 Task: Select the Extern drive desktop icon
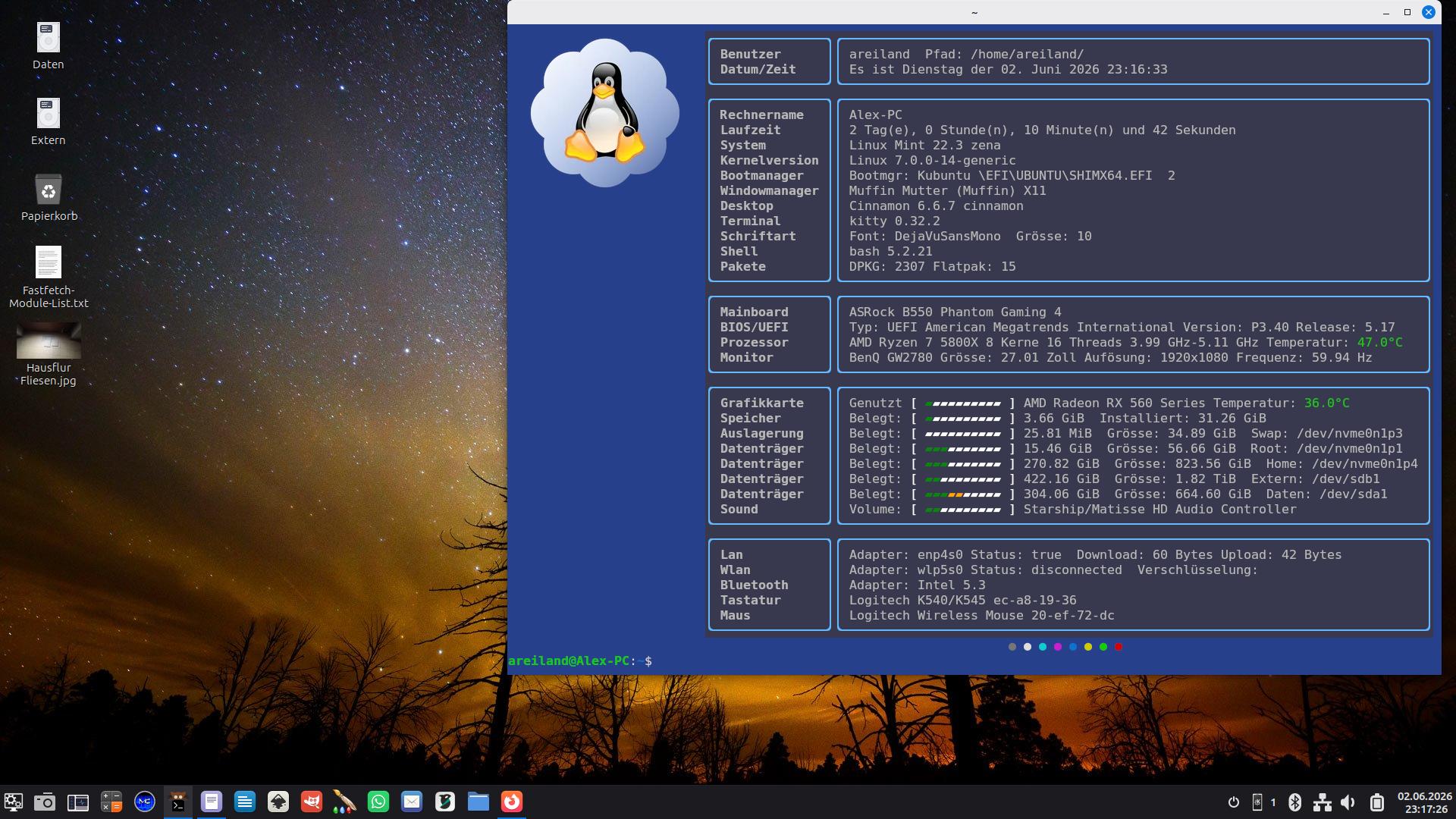(x=48, y=121)
